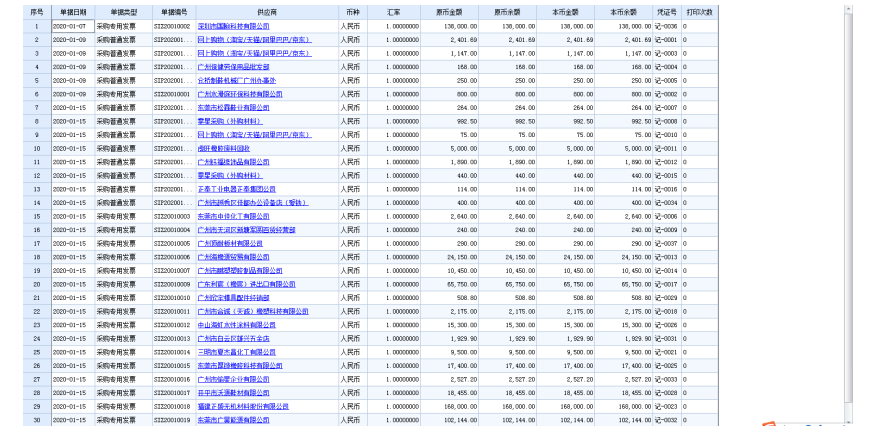
Task: Click voucher number 记-0001
Action: tap(667, 40)
